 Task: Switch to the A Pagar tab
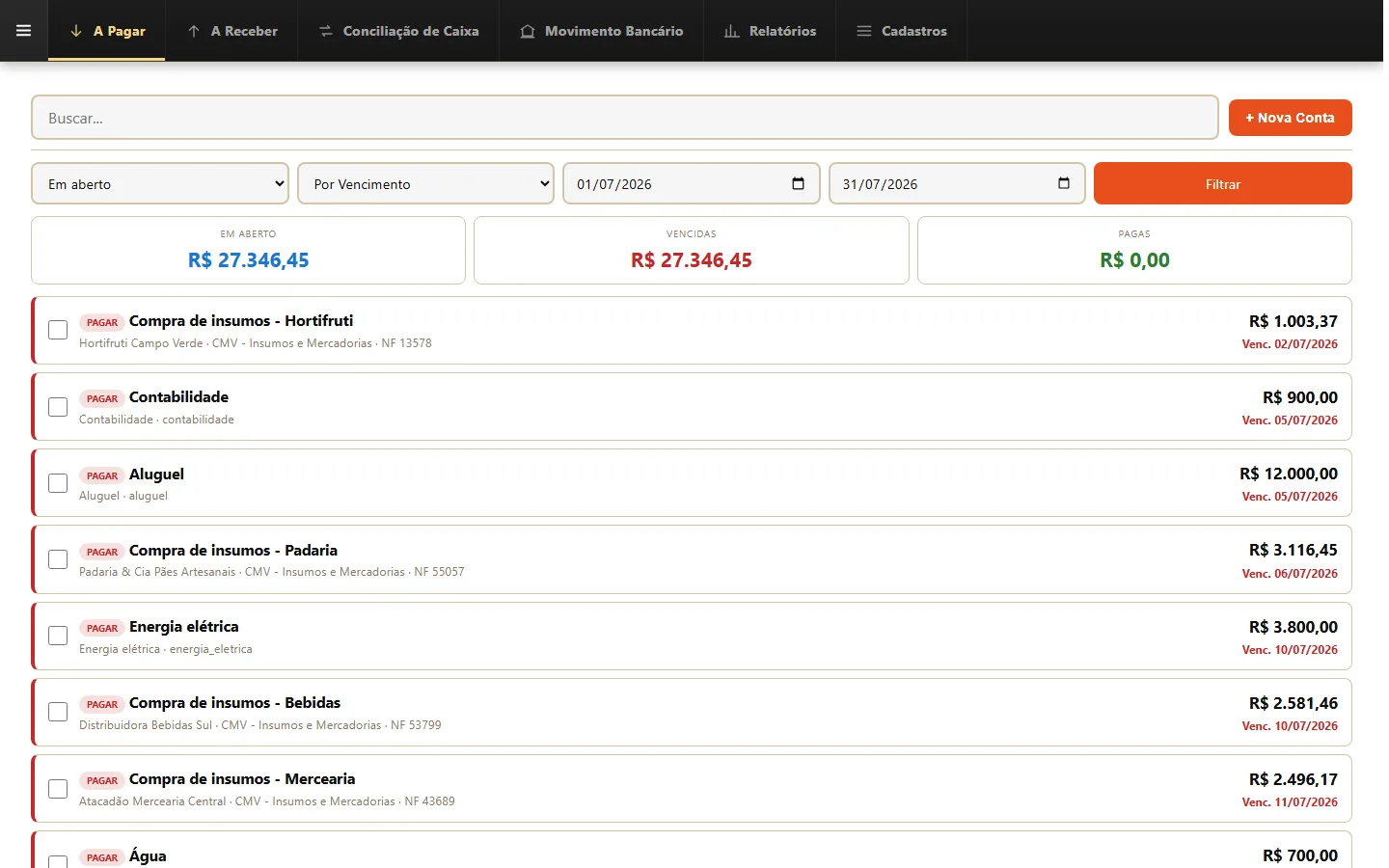(107, 31)
